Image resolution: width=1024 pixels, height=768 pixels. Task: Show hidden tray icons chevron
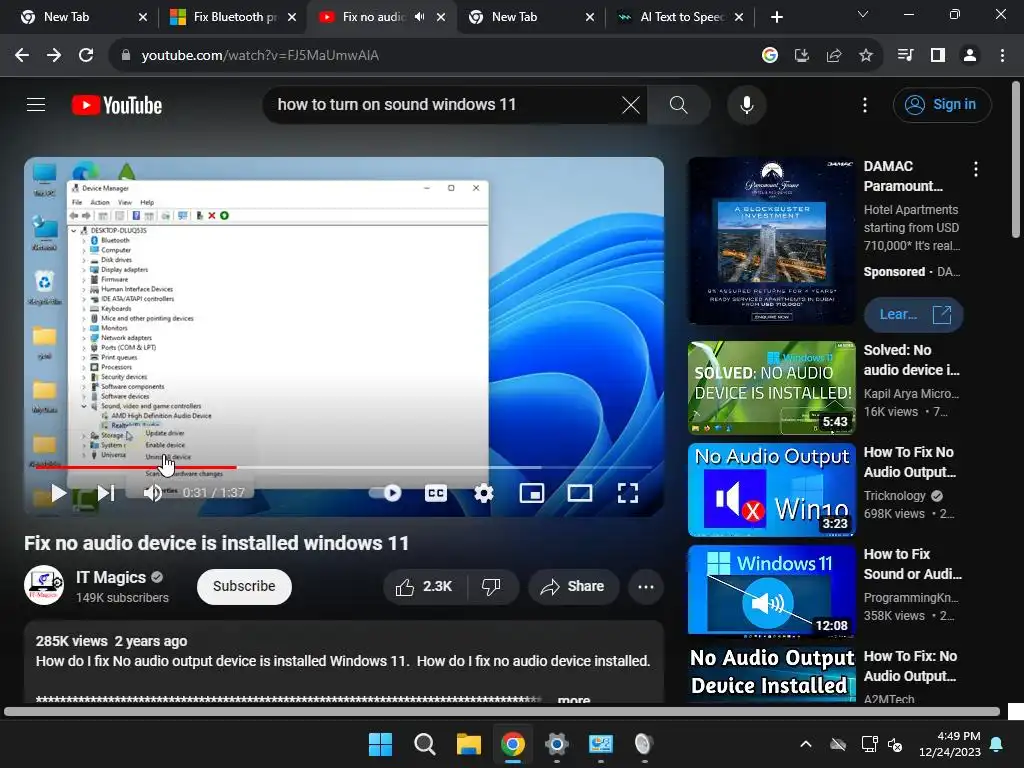[806, 744]
